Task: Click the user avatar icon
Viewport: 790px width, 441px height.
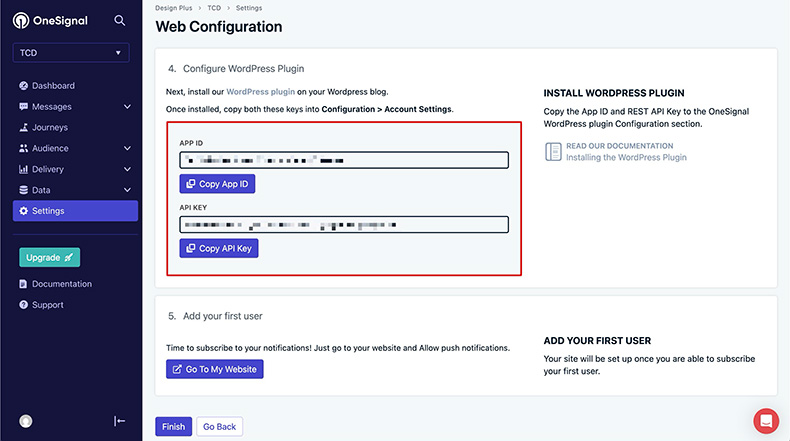Action: pyautogui.click(x=26, y=421)
